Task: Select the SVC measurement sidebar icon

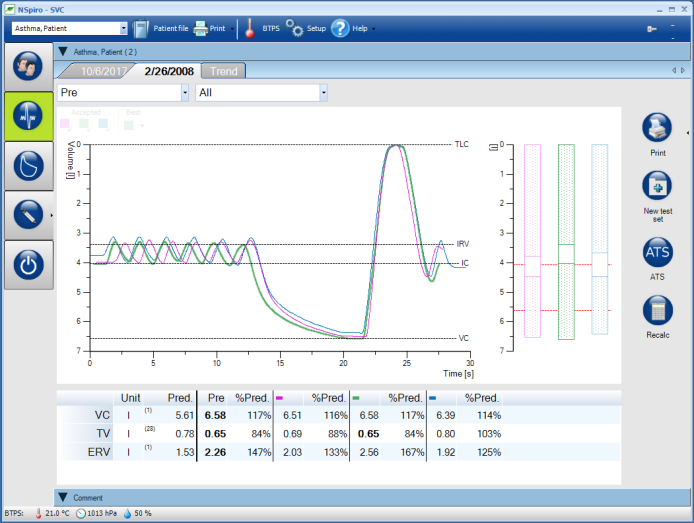Action: pos(28,116)
